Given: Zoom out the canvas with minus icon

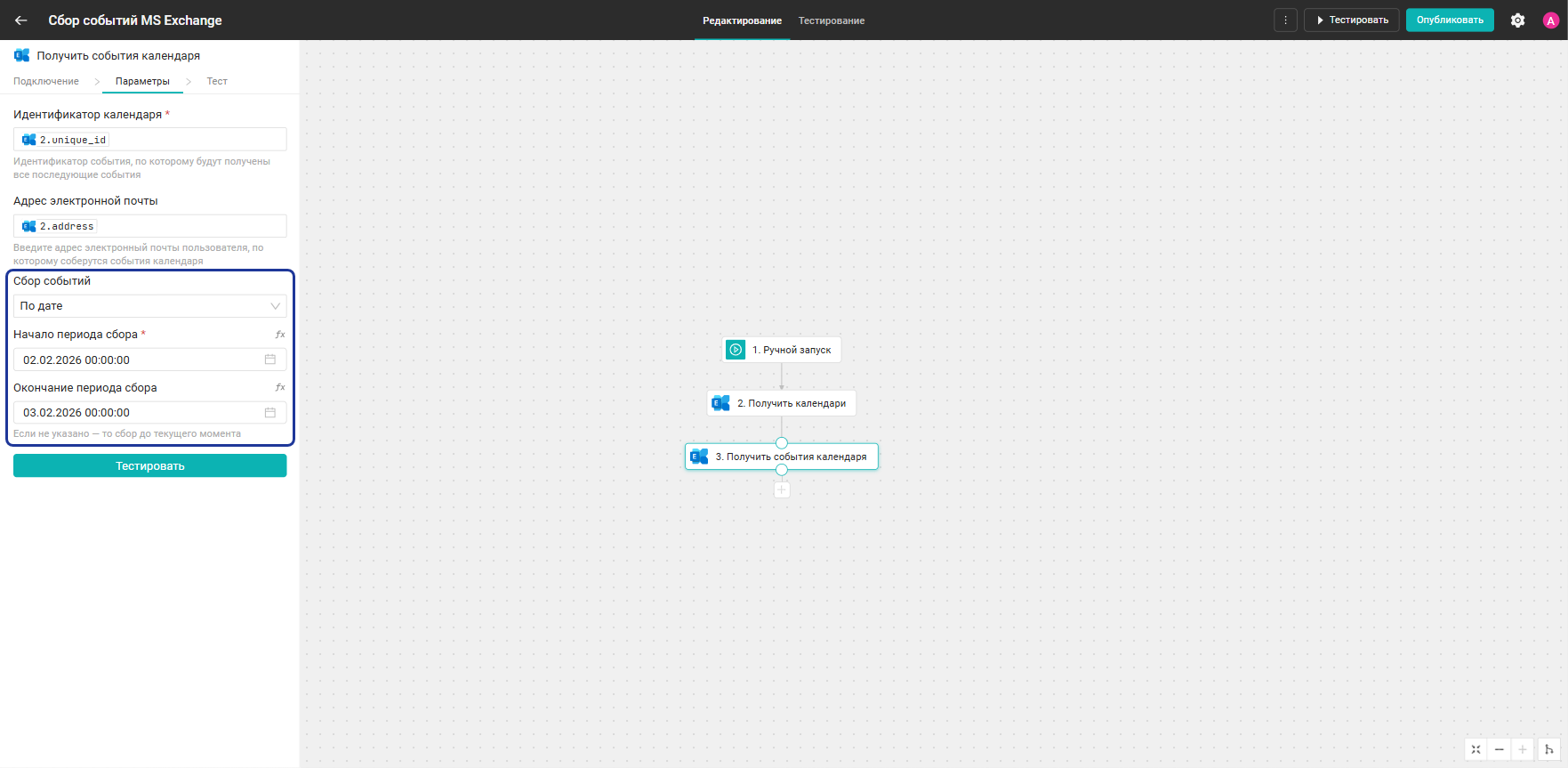Looking at the screenshot, I should pos(1500,749).
